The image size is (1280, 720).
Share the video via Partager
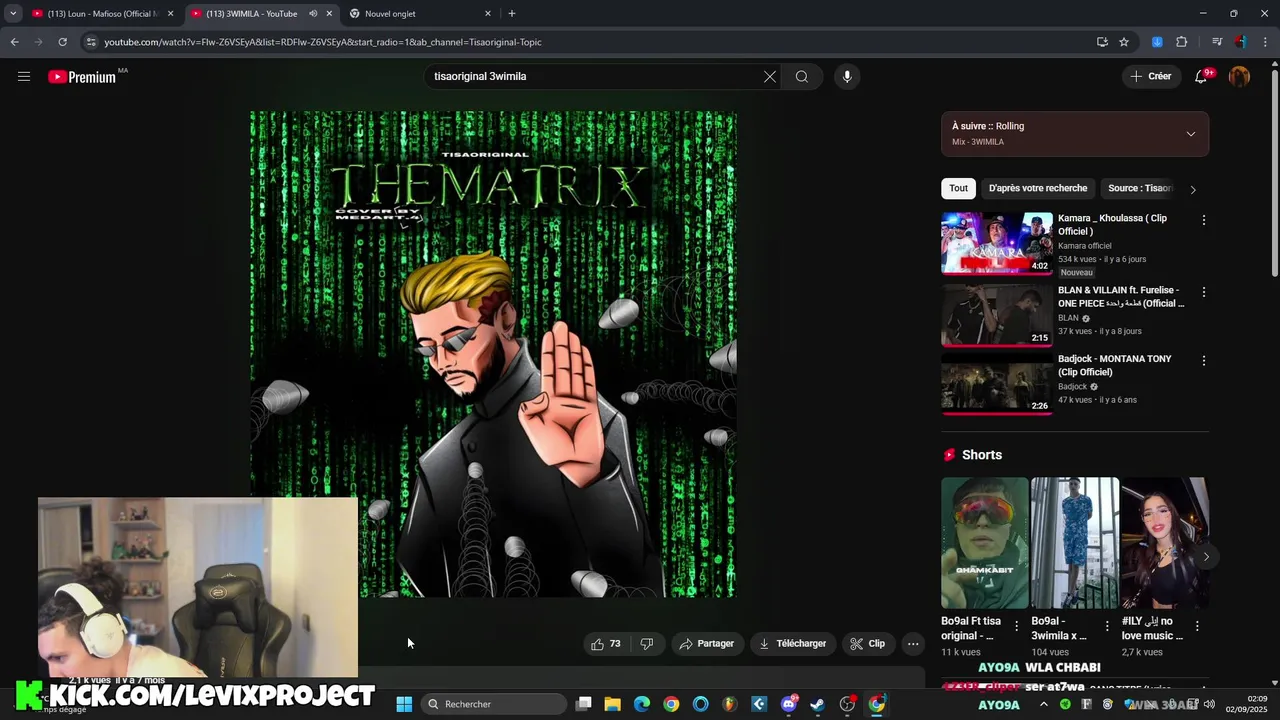coord(706,644)
